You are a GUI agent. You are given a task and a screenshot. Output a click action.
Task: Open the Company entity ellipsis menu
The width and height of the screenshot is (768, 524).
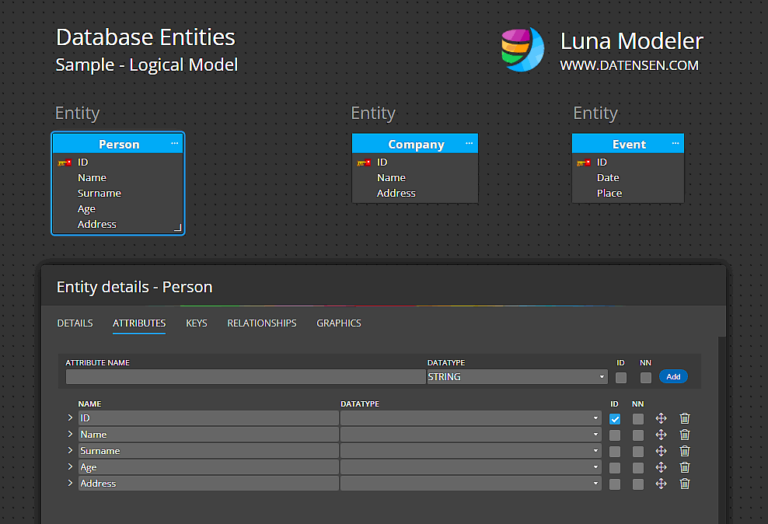pos(469,144)
